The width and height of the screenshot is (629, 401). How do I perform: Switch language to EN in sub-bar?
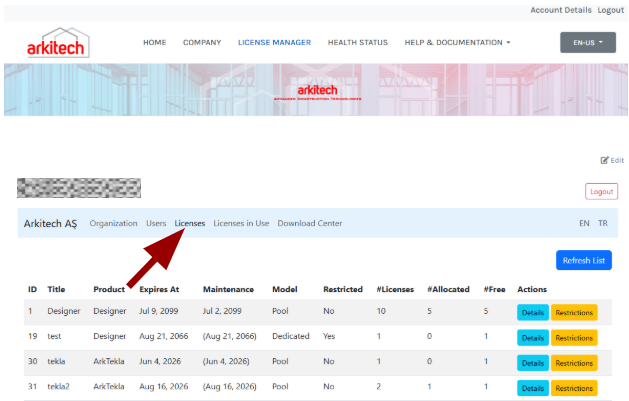584,223
